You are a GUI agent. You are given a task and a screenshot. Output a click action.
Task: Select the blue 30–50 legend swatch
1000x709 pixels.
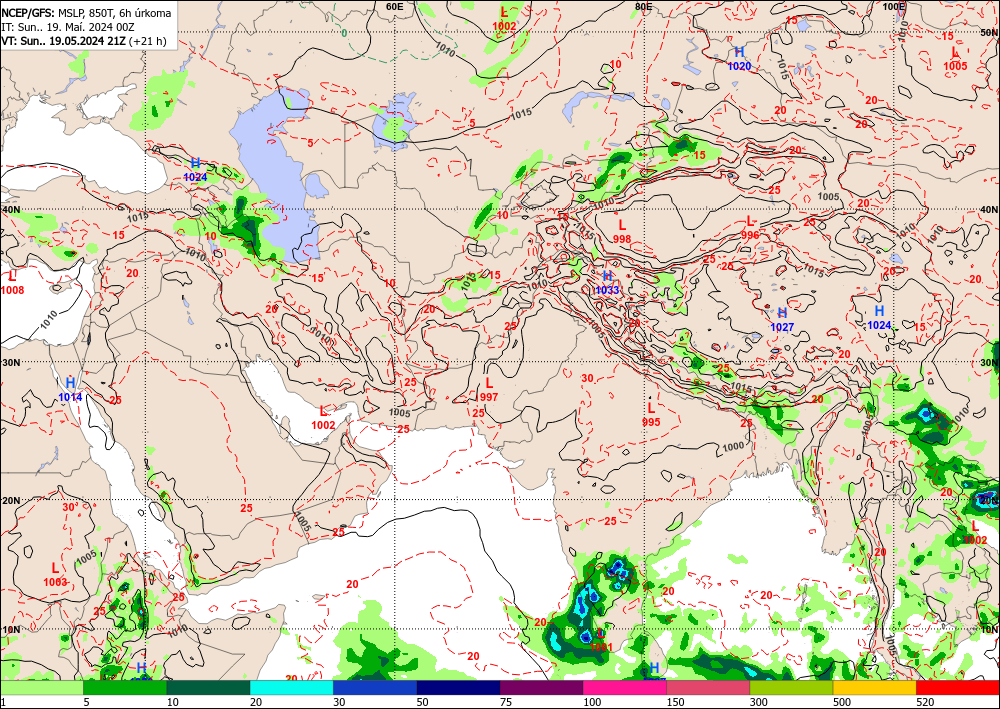tap(375, 688)
